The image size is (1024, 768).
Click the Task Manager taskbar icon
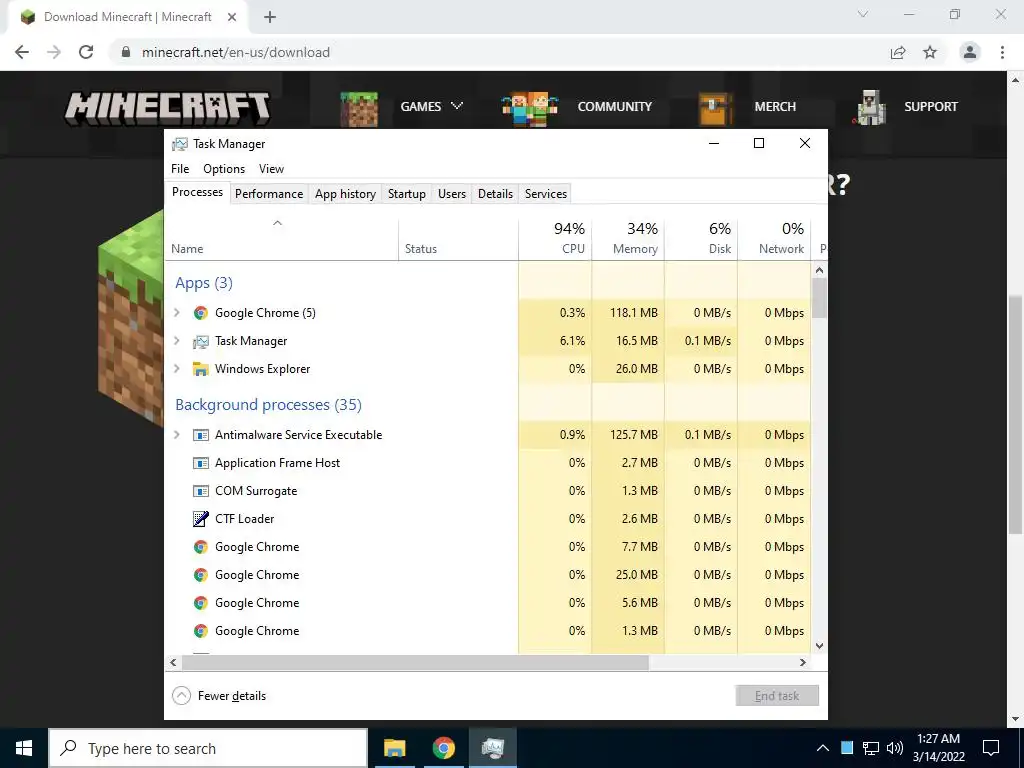[492, 748]
